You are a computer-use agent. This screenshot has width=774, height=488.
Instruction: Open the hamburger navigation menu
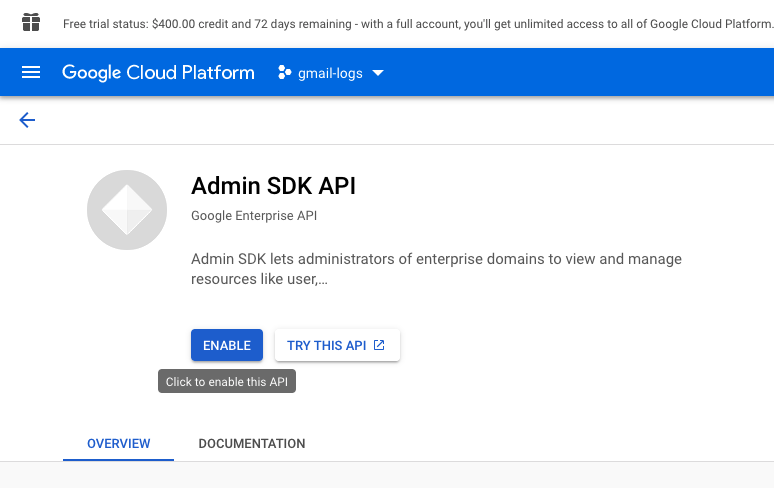[31, 73]
